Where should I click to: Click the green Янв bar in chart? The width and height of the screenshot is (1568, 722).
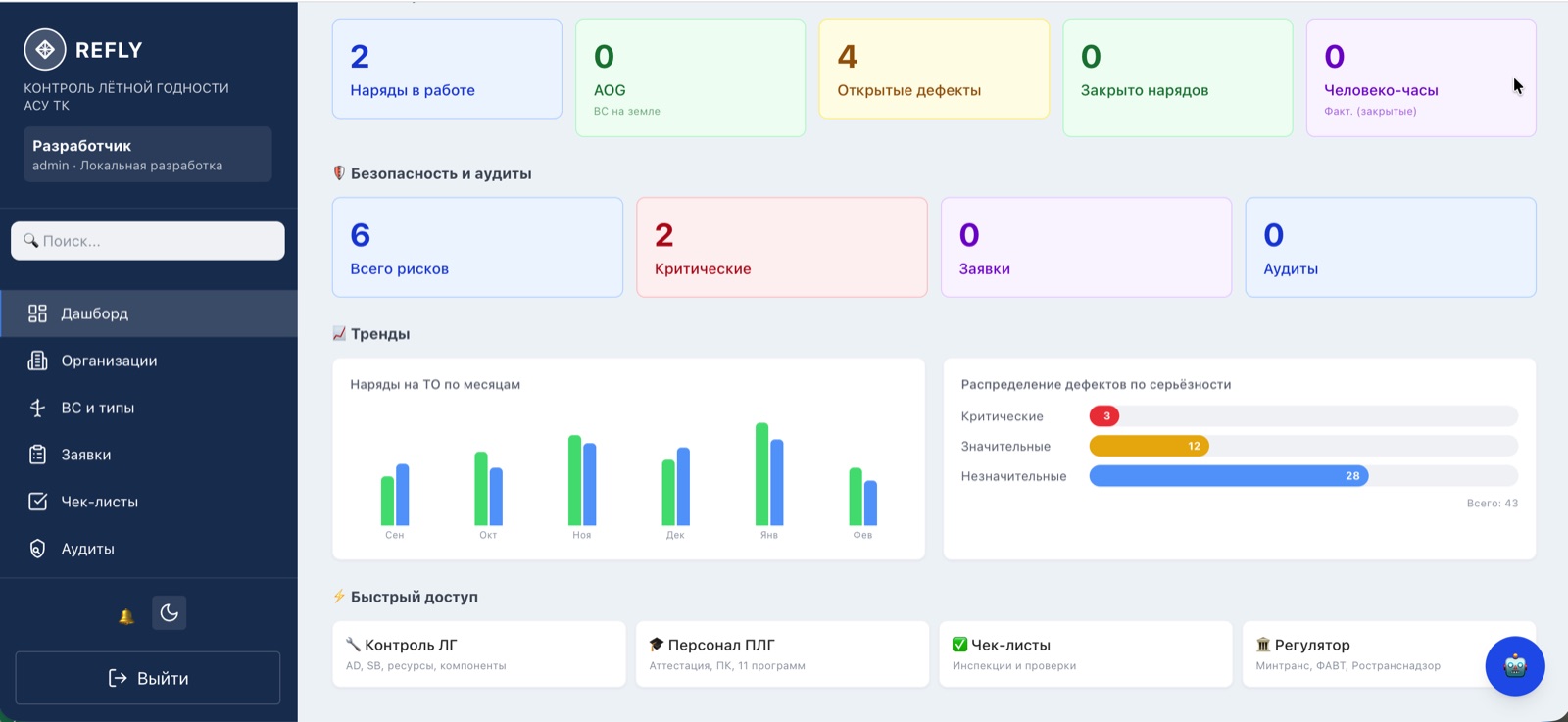pos(761,474)
